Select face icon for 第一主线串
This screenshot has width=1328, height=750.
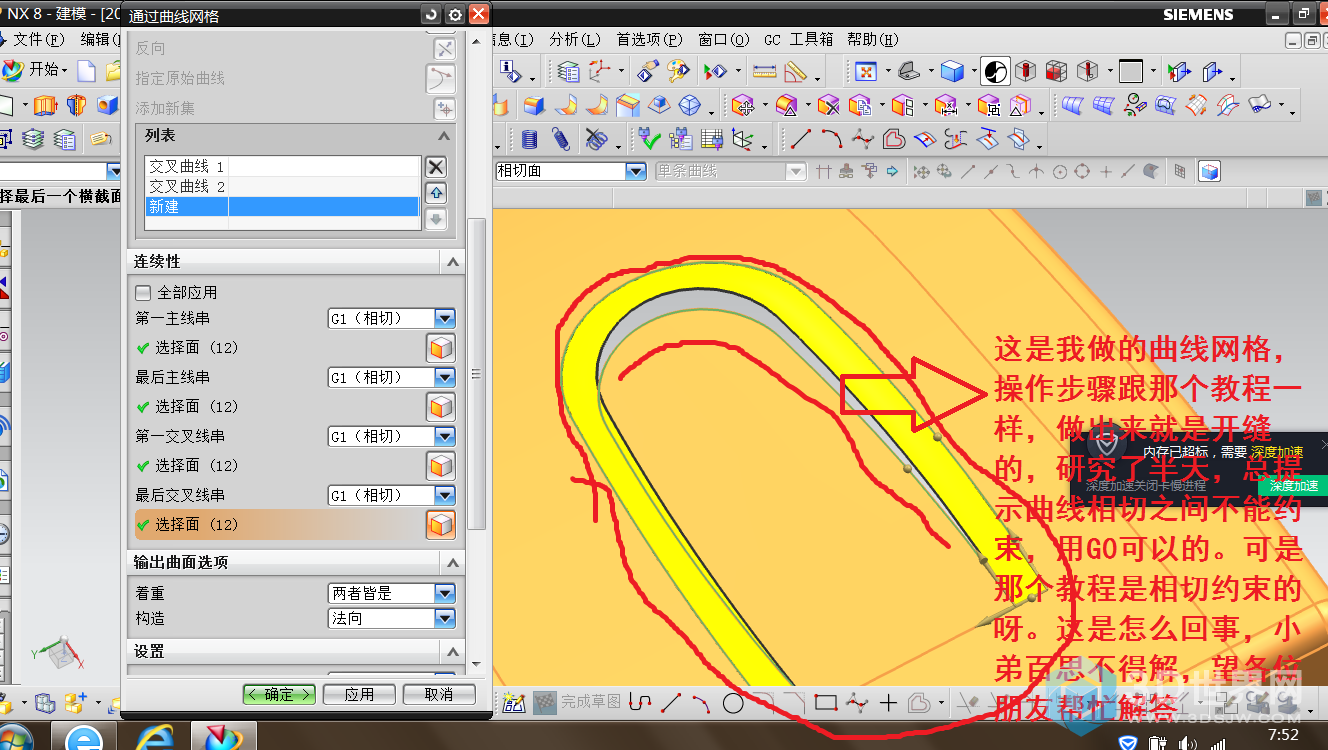[441, 348]
